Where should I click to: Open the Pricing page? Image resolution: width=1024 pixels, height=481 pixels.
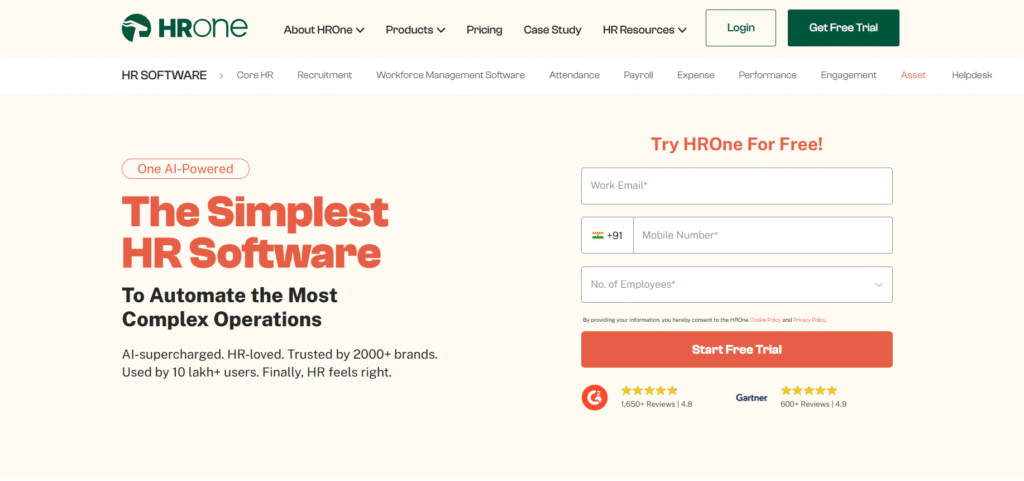pos(485,29)
